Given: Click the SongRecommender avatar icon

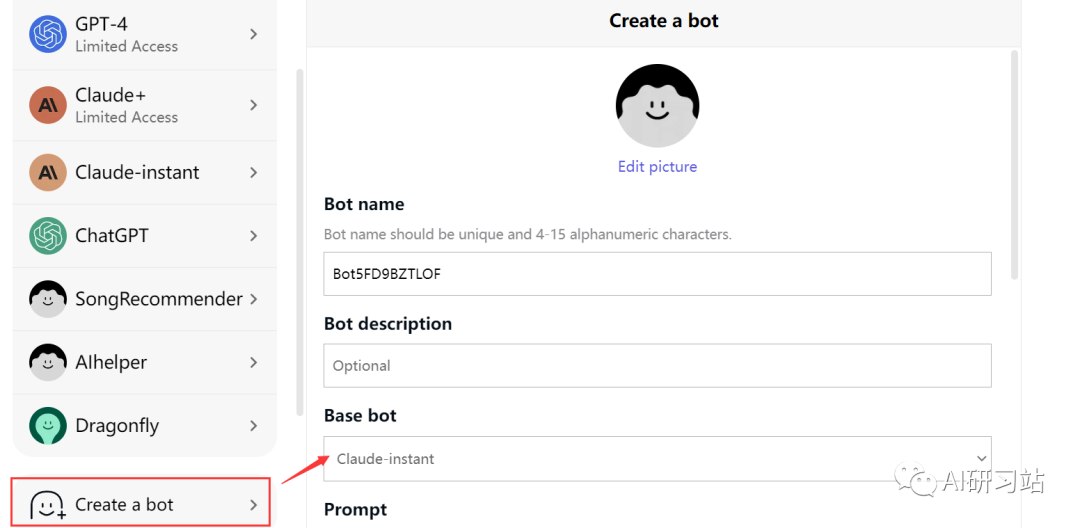Looking at the screenshot, I should click(48, 299).
